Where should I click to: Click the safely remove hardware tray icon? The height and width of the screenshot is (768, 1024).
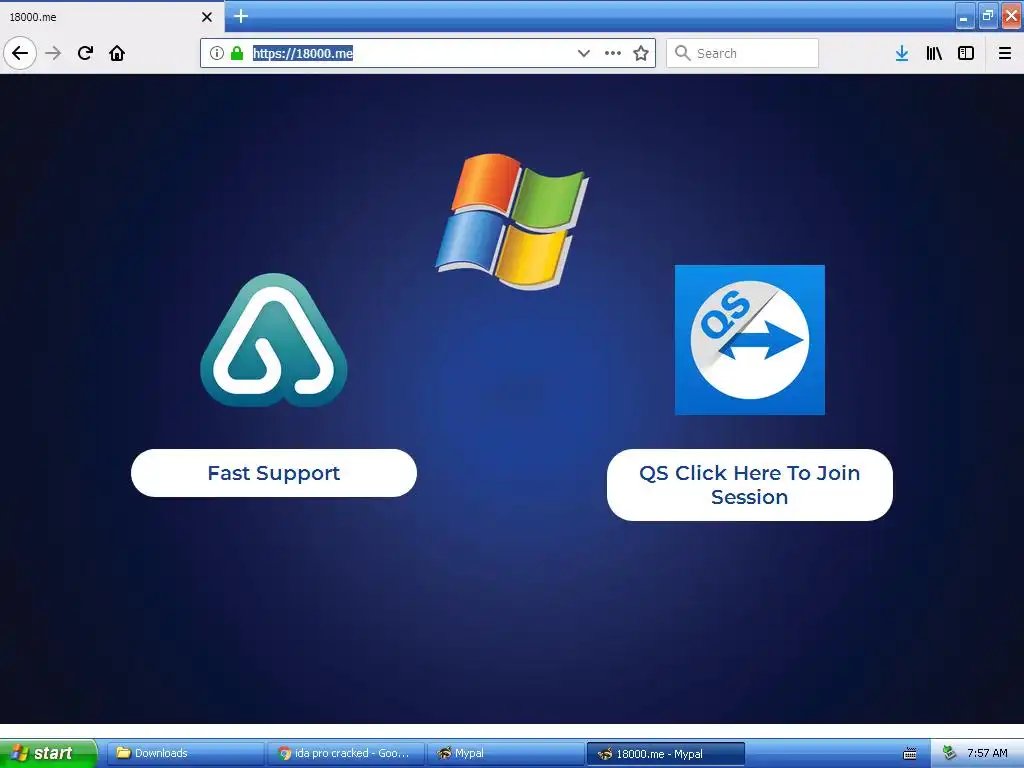[950, 754]
